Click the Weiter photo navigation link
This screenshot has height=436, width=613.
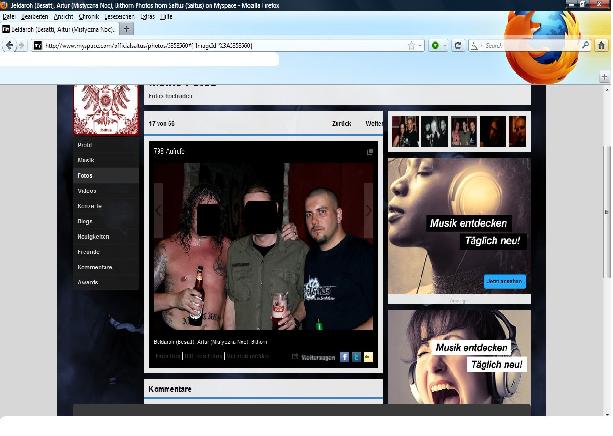coord(374,124)
